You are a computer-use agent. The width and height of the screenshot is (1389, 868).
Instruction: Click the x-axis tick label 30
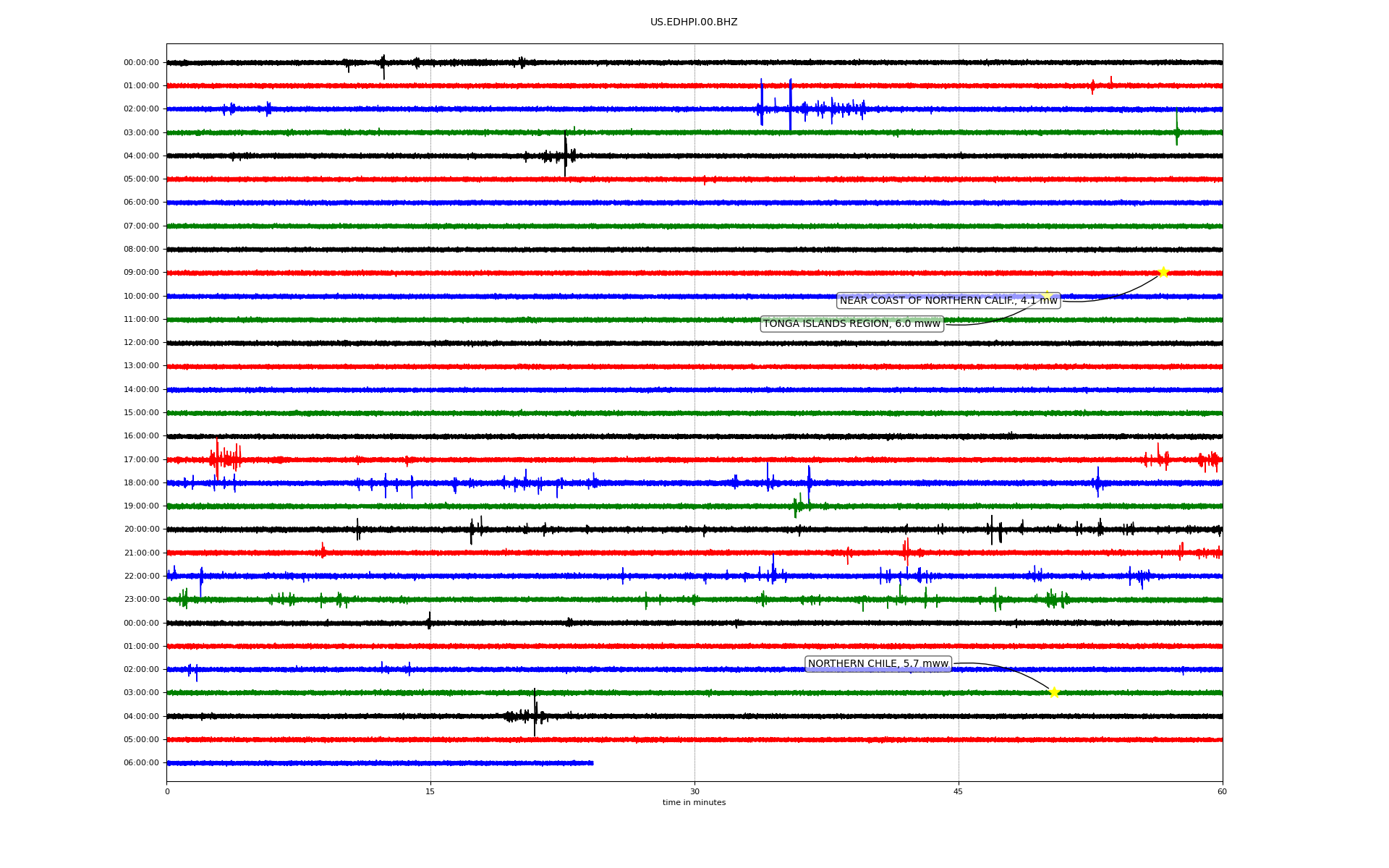pyautogui.click(x=694, y=791)
